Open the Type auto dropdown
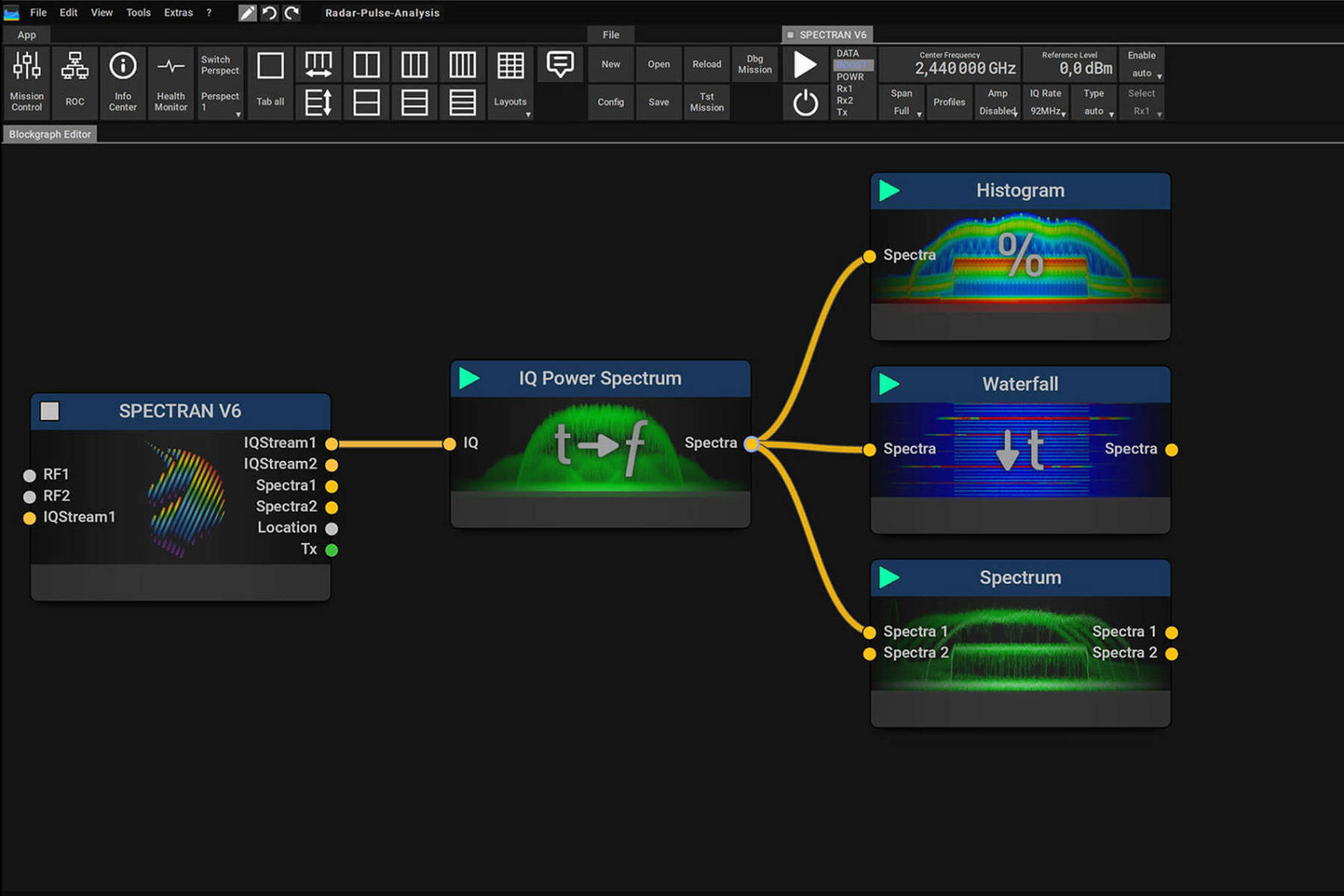The height and width of the screenshot is (896, 1344). point(1094,102)
